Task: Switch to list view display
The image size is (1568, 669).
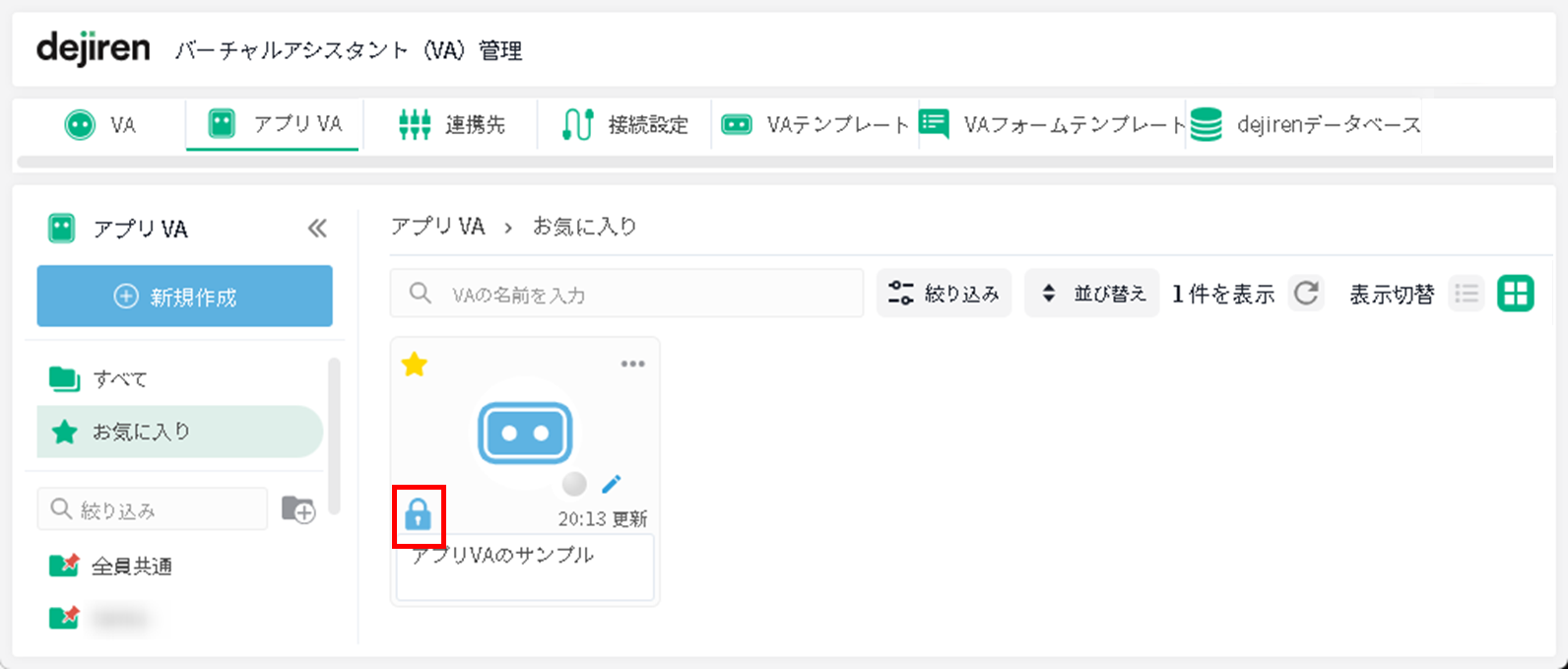Action: pos(1467,294)
